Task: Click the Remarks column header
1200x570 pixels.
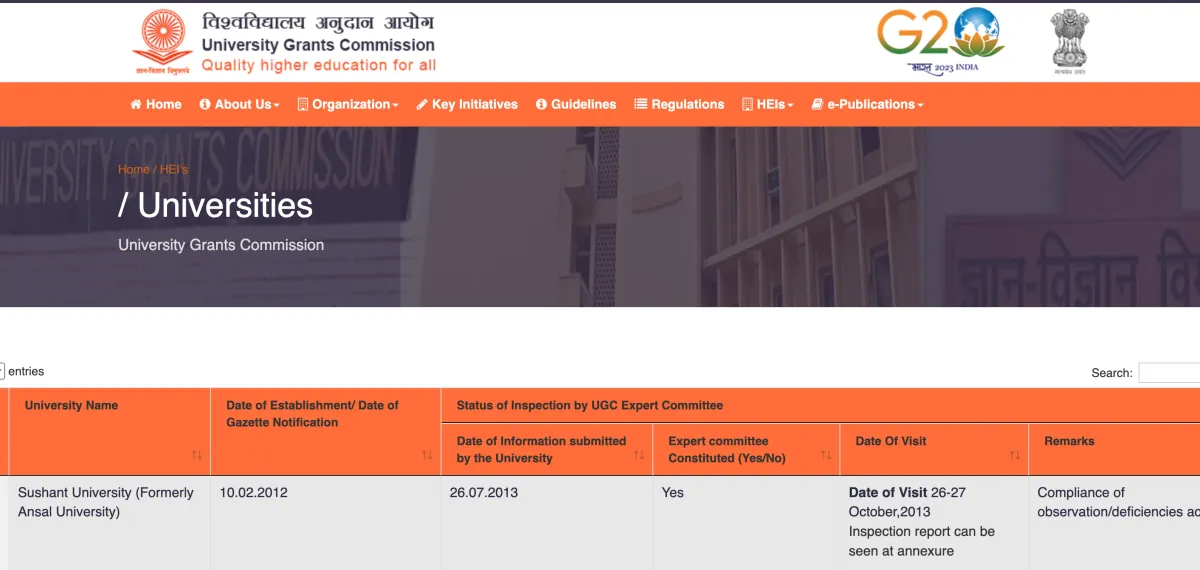Action: click(x=1114, y=449)
